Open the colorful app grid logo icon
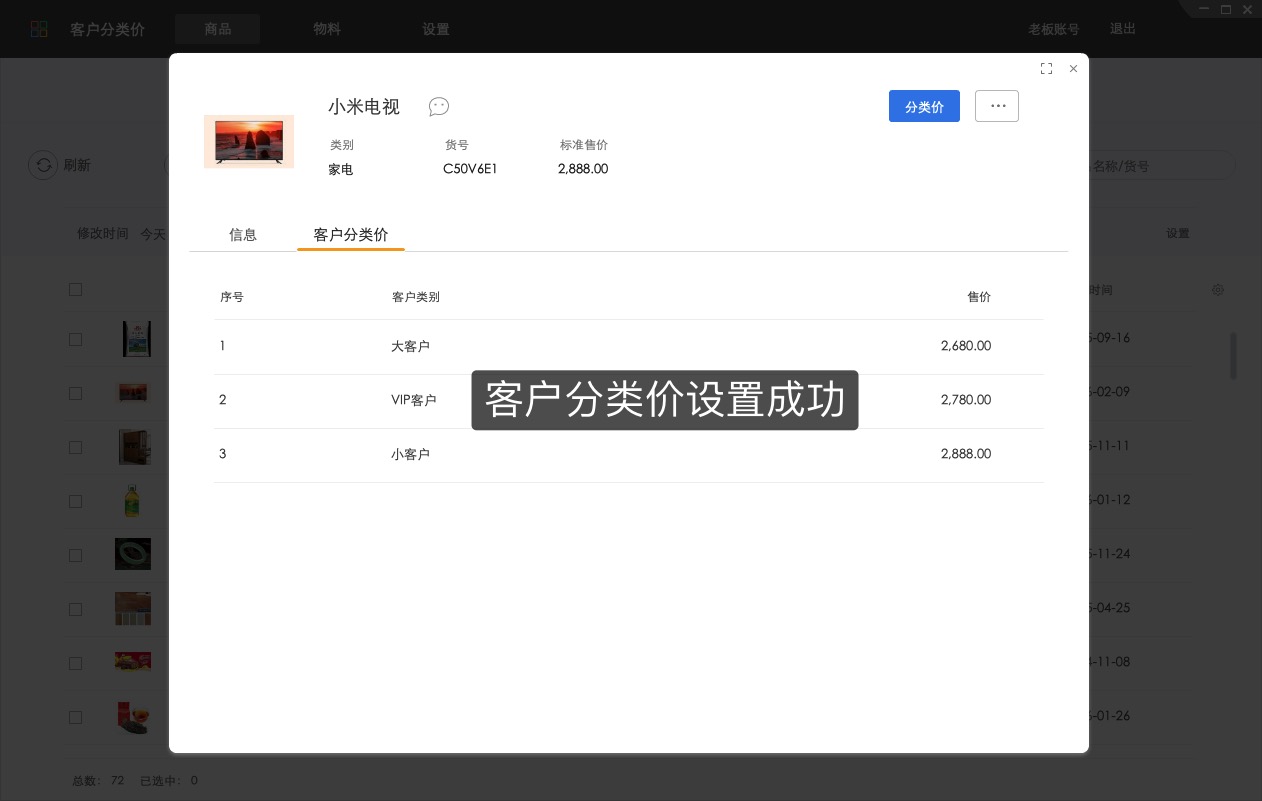 39,29
